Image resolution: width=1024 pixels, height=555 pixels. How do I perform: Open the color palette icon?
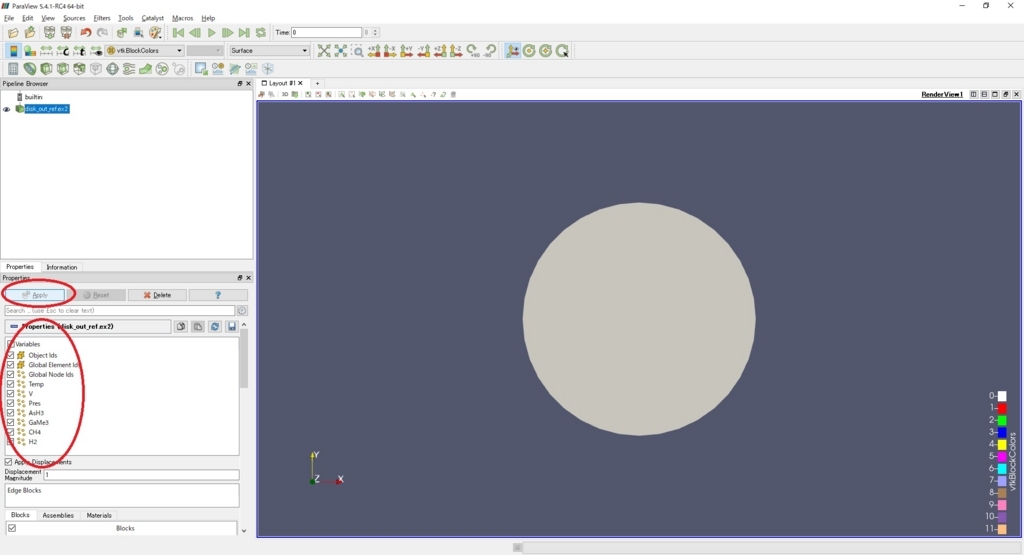tap(155, 33)
